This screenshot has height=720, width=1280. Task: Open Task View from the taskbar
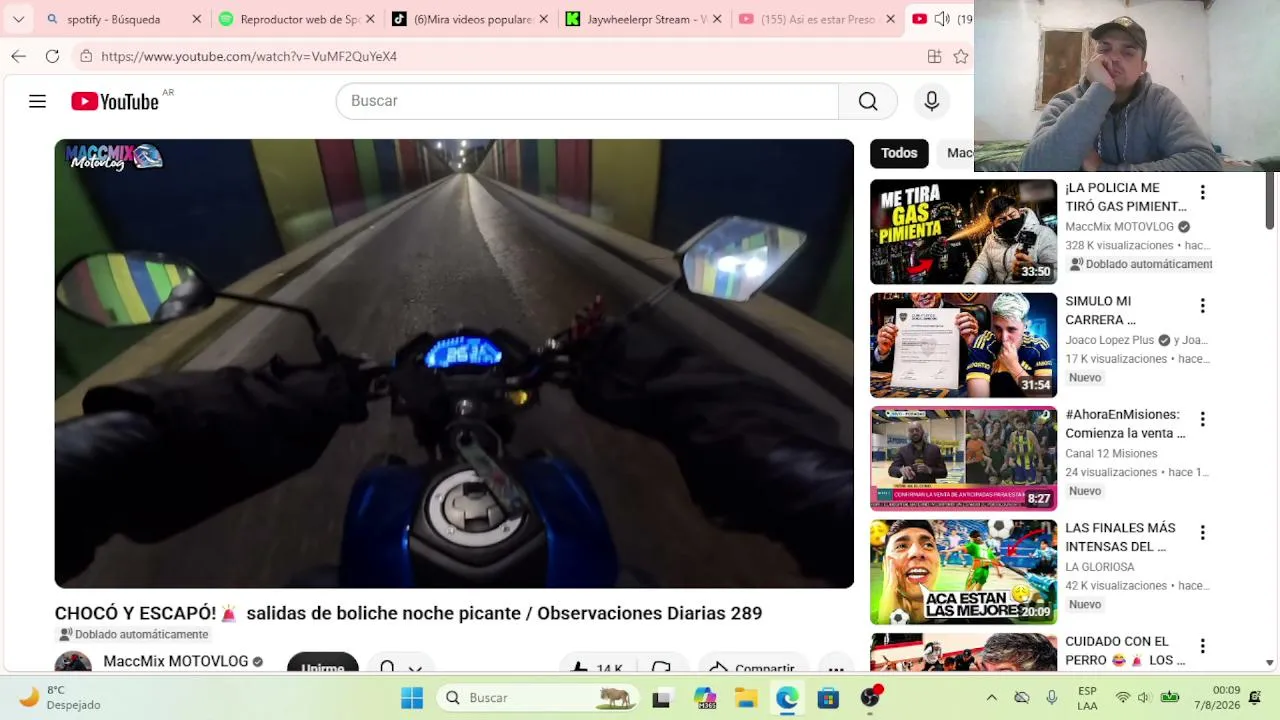click(x=661, y=698)
